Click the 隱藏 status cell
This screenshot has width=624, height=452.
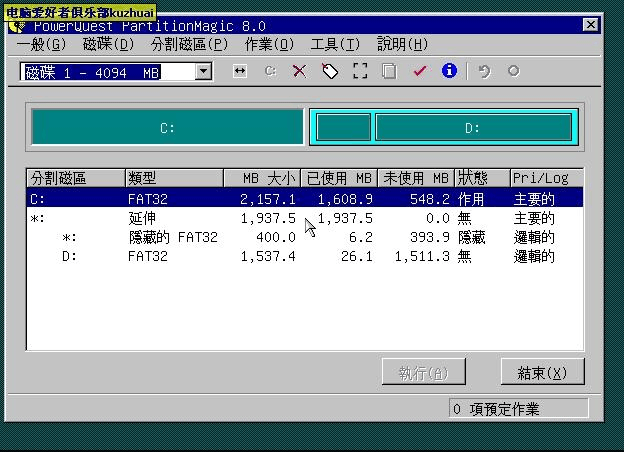(472, 238)
